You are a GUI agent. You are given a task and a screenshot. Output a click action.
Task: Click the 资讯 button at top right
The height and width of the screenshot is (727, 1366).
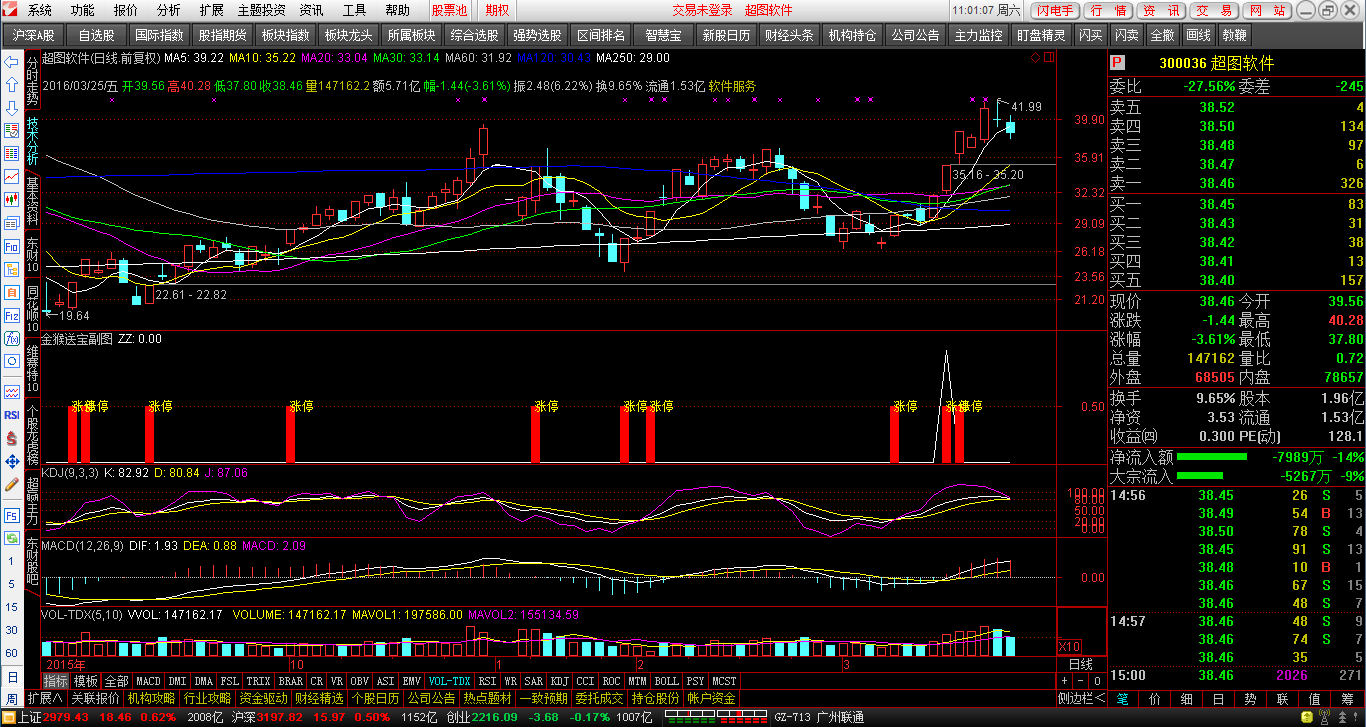[1161, 10]
